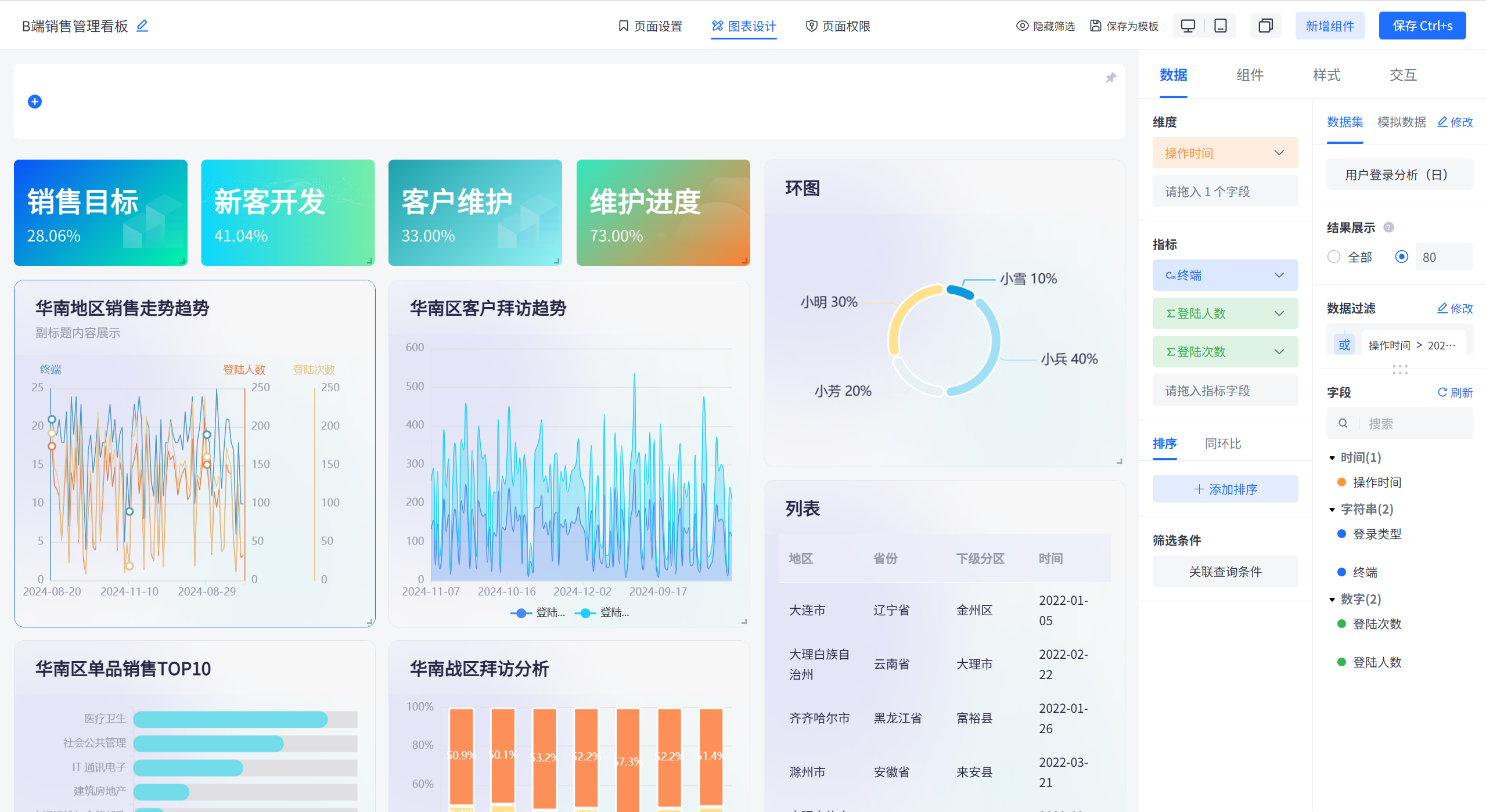This screenshot has width=1486, height=812.
Task: Click the 新增组件 button
Action: [x=1330, y=26]
